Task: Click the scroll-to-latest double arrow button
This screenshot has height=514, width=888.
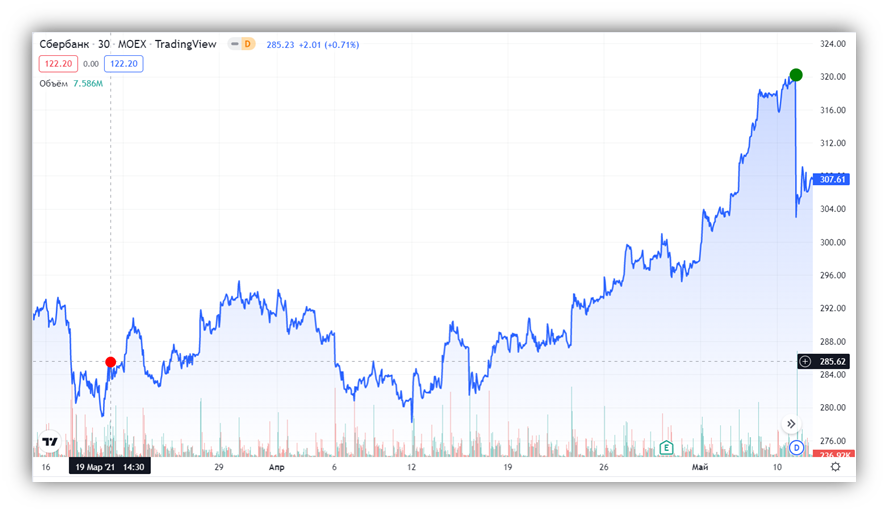Action: click(791, 423)
